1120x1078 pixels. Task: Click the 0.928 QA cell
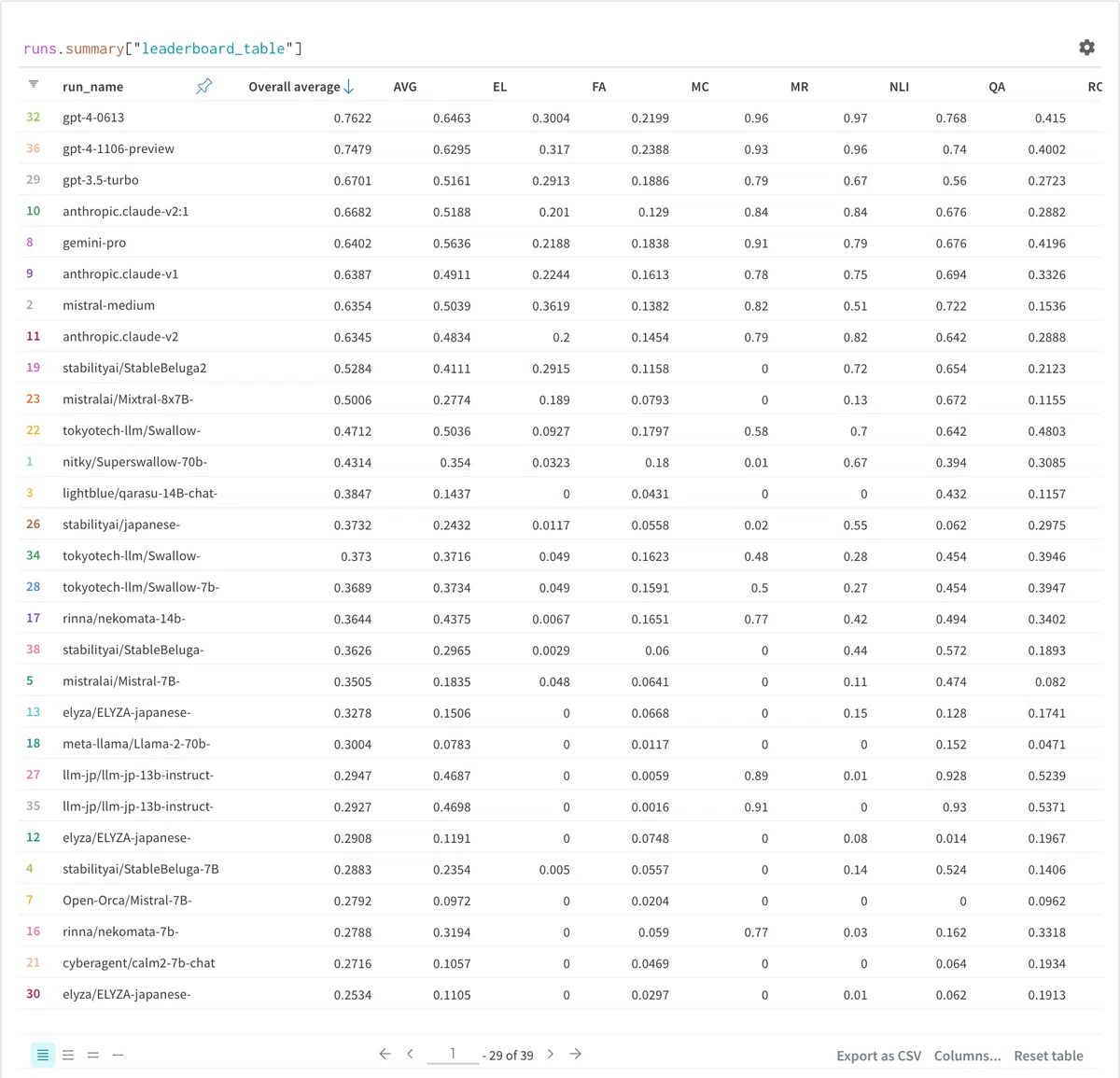click(951, 776)
